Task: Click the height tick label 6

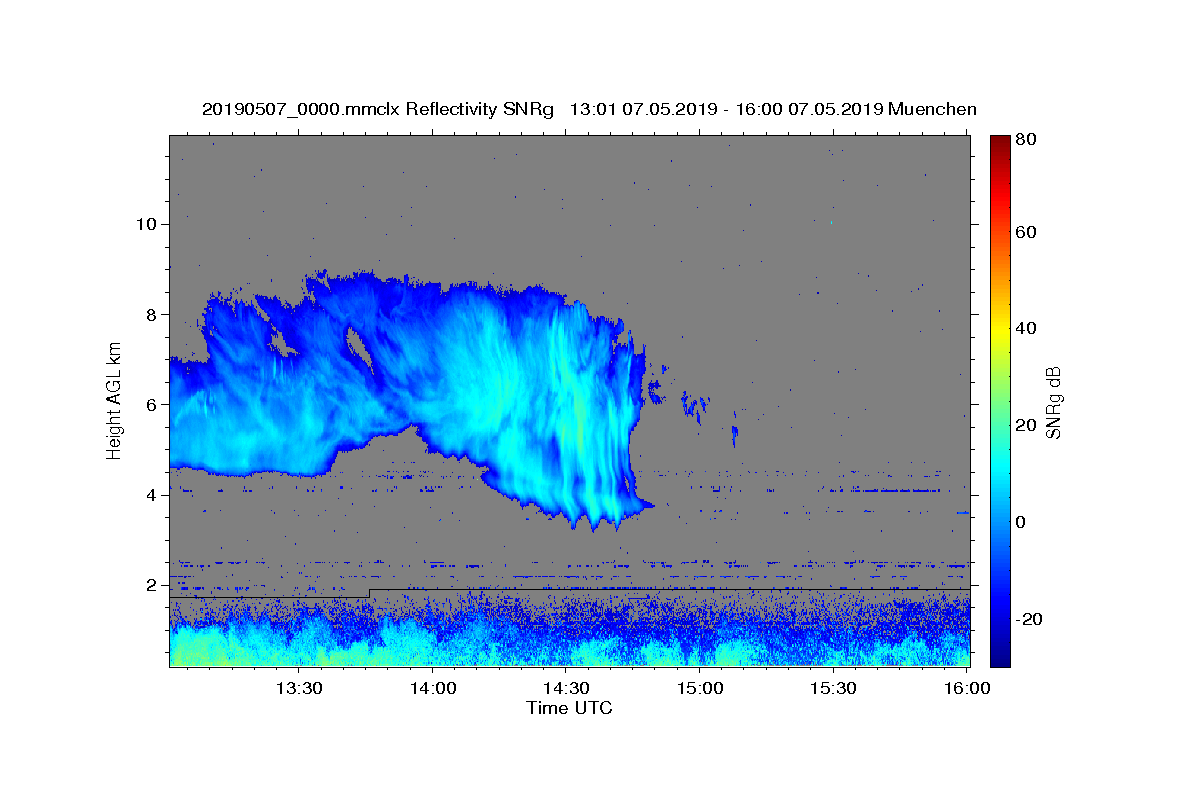Action: [152, 405]
